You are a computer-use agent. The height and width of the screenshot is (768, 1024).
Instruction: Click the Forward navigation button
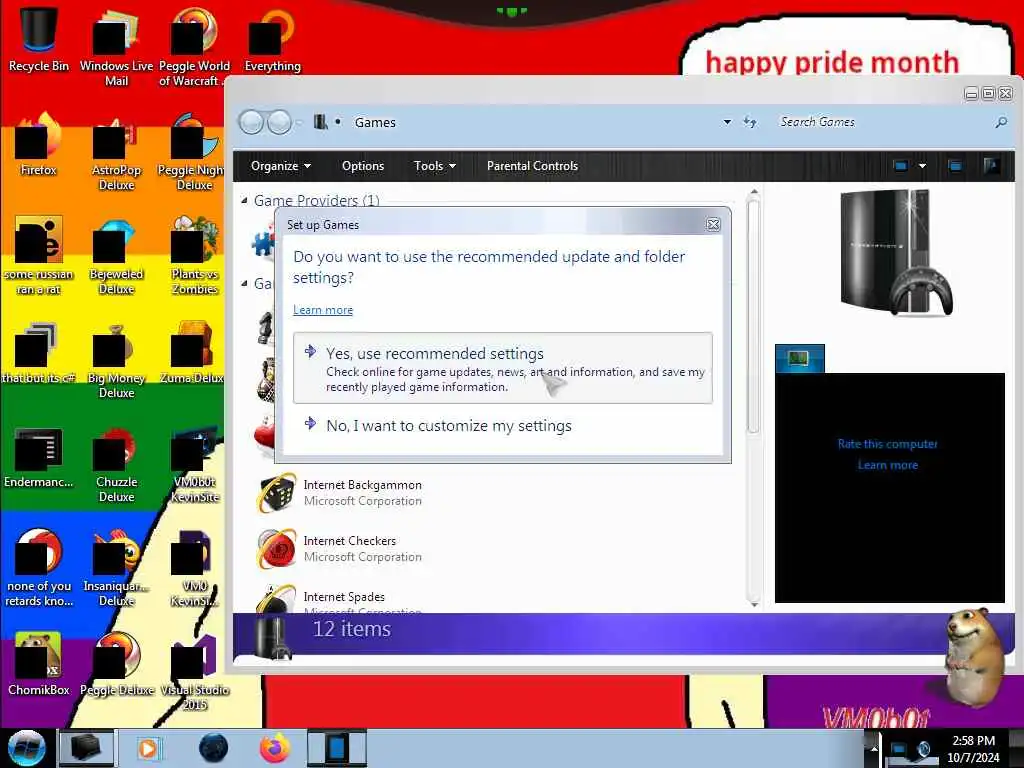[x=280, y=122]
